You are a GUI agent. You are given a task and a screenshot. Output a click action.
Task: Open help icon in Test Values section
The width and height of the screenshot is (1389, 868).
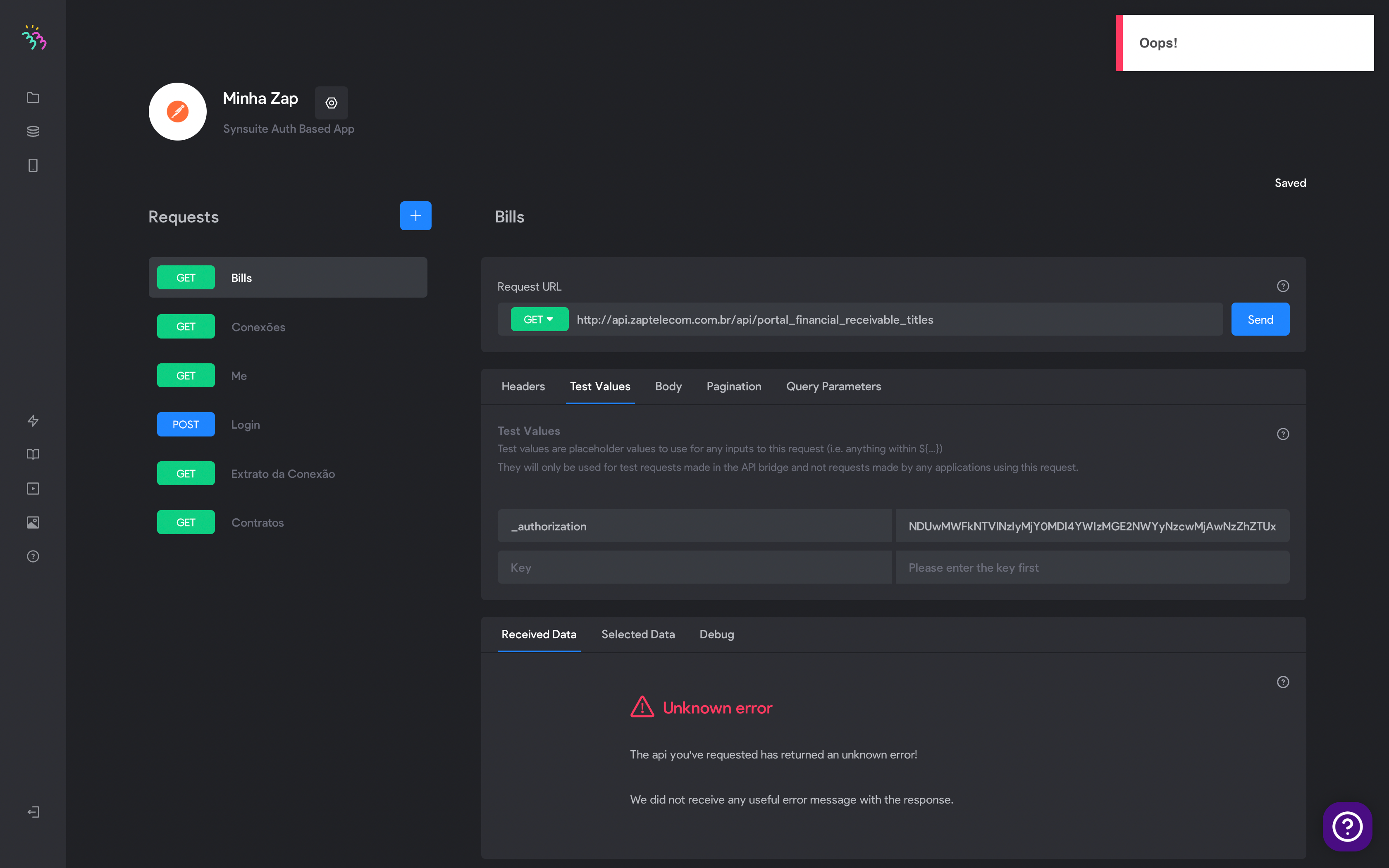pyautogui.click(x=1283, y=434)
